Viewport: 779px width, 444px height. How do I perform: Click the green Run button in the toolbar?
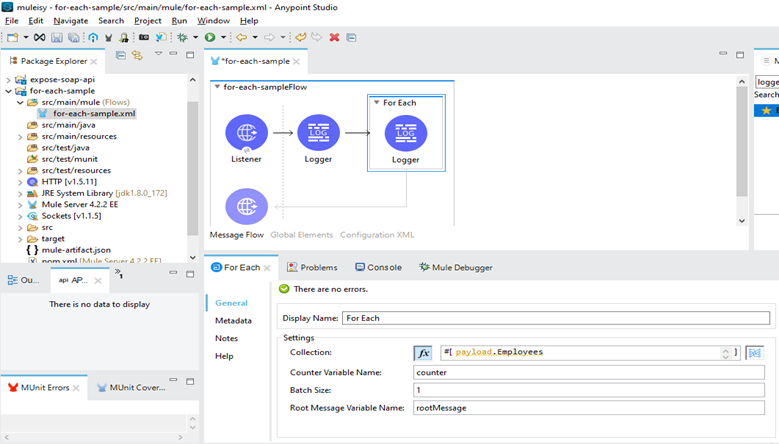point(210,37)
